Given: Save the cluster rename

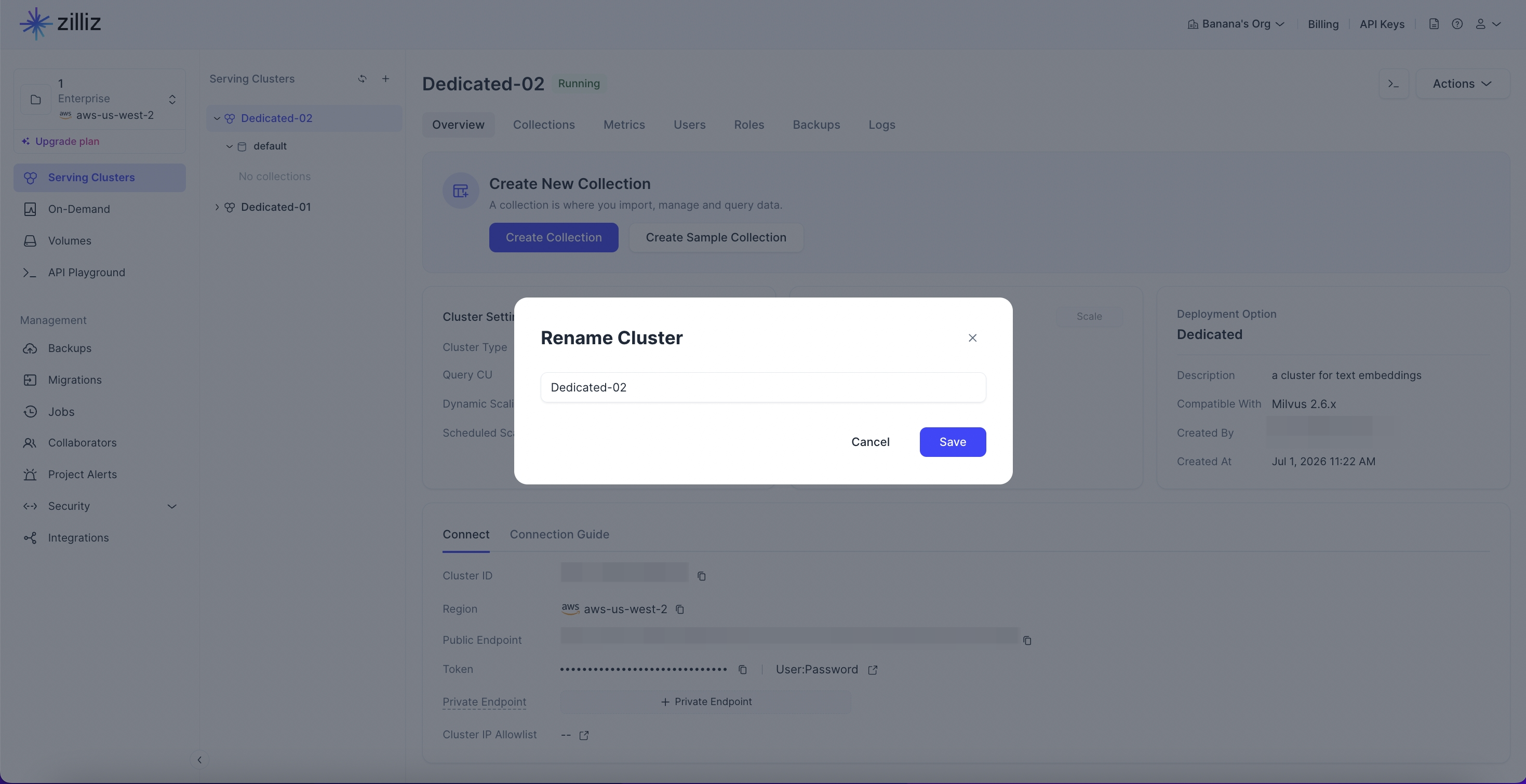Looking at the screenshot, I should tap(953, 442).
